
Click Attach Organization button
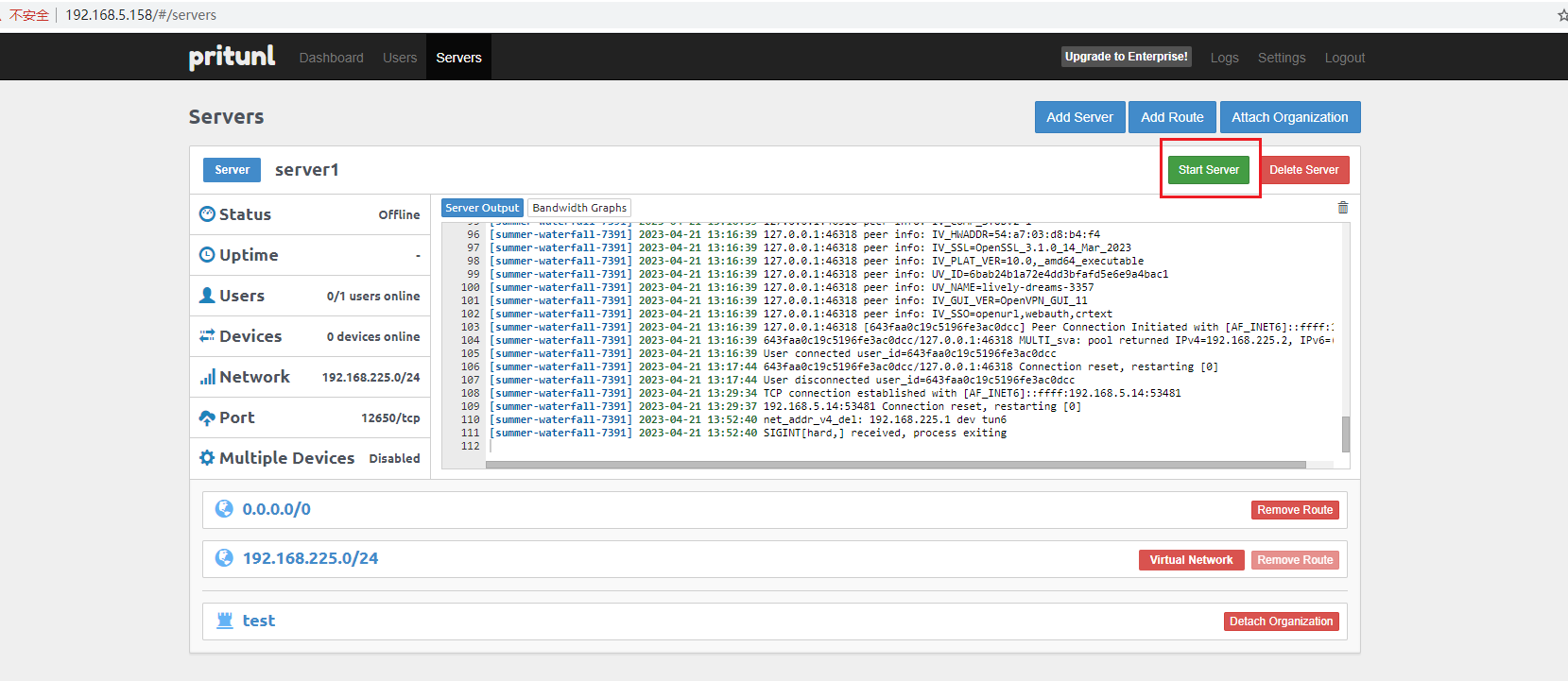1290,117
